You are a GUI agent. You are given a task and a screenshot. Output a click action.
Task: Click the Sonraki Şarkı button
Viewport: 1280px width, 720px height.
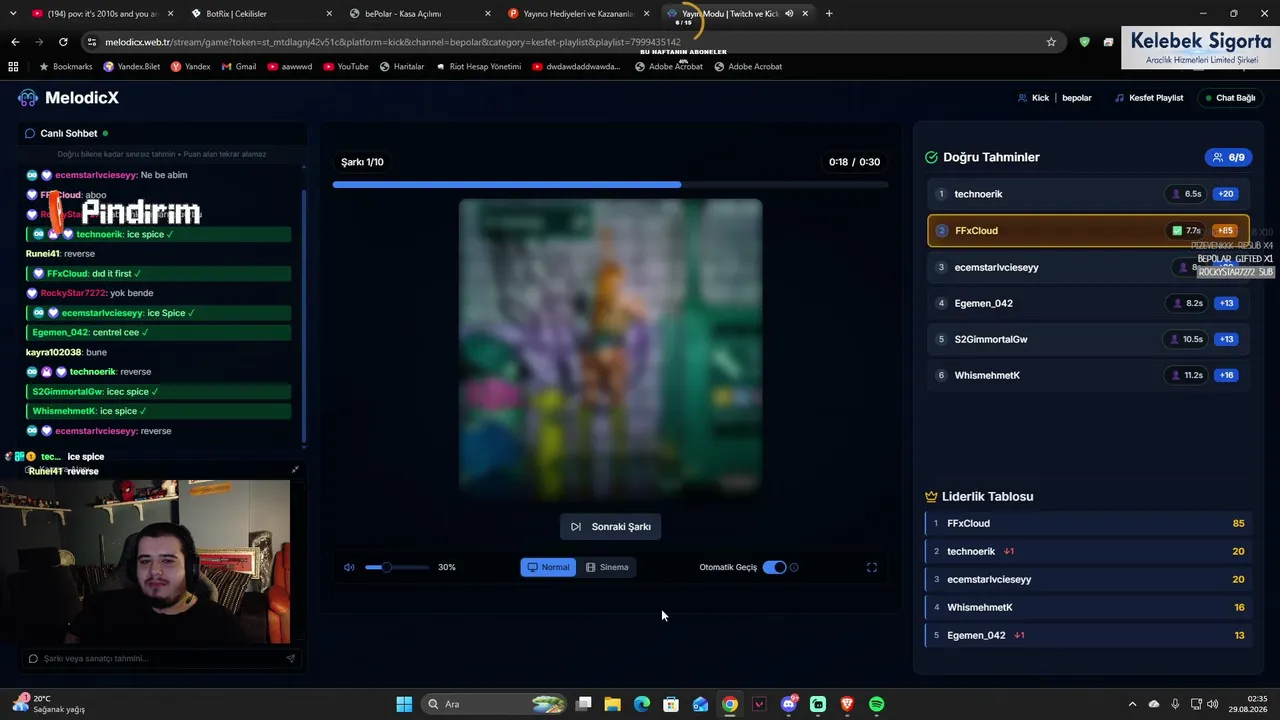[x=610, y=527]
